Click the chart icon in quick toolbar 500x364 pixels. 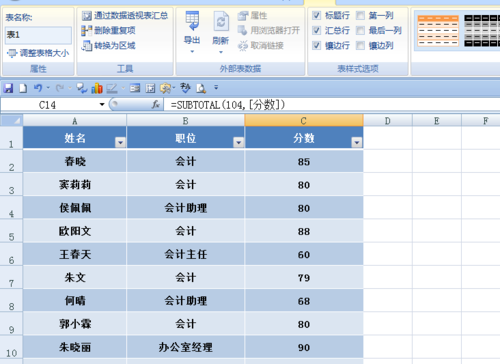tap(97, 88)
